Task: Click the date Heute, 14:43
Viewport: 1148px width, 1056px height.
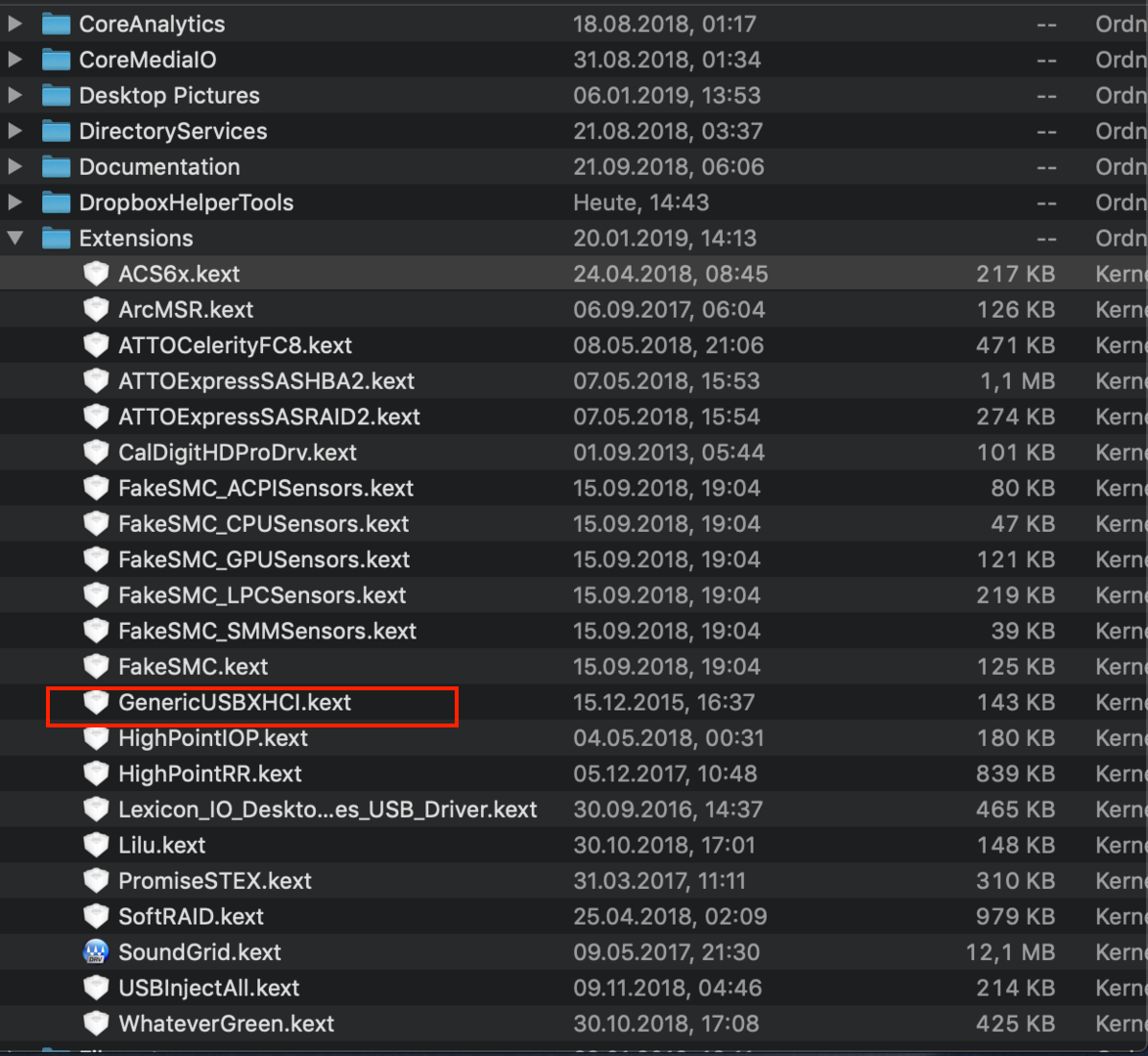Action: pyautogui.click(x=641, y=202)
